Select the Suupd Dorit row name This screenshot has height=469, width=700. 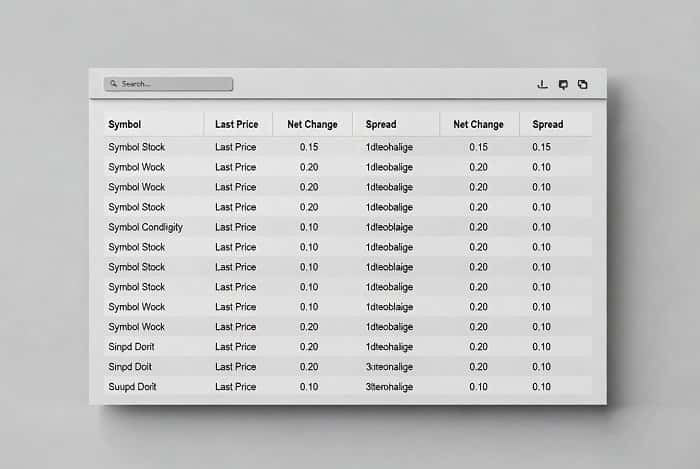132,387
